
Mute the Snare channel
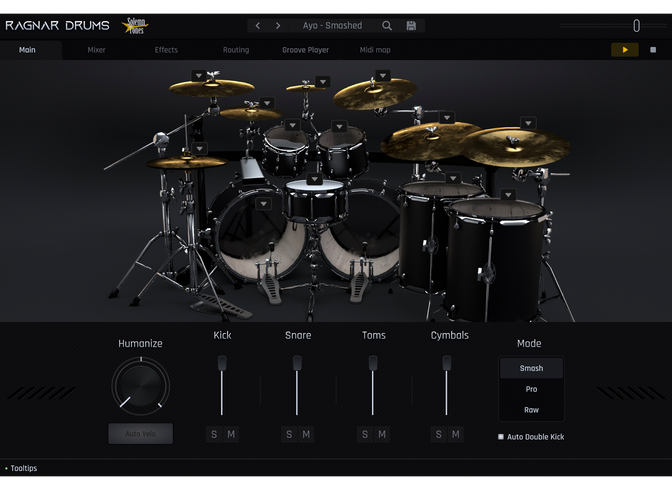[306, 434]
